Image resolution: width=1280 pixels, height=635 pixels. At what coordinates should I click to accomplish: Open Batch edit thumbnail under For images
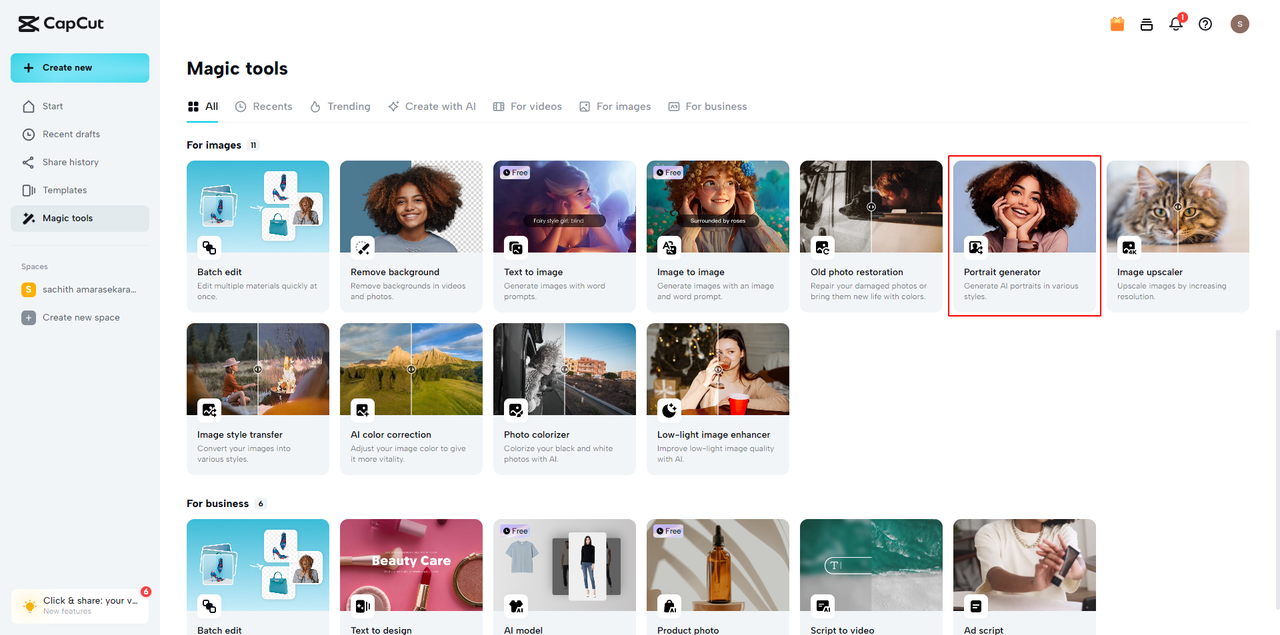(258, 206)
